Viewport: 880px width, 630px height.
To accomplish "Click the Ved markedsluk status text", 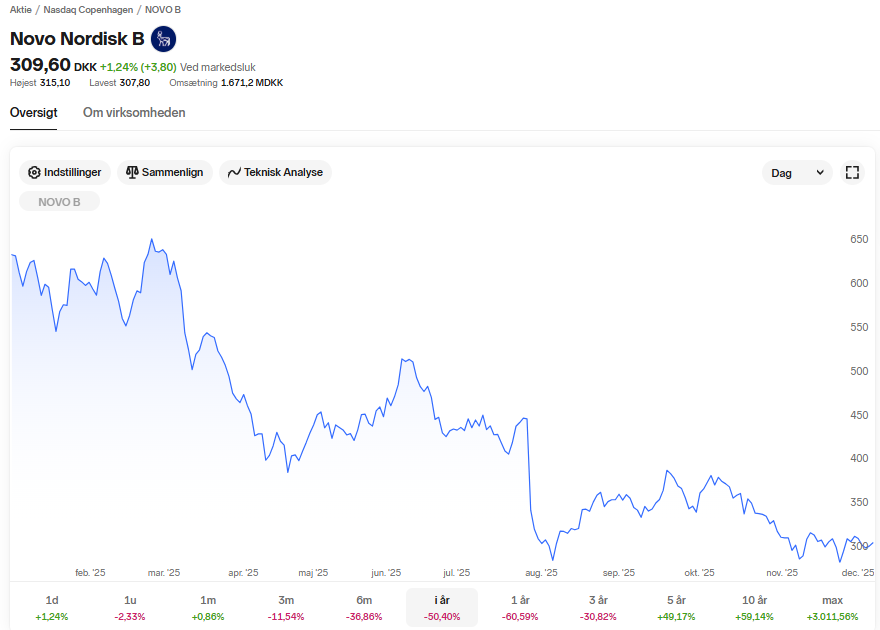I will pyautogui.click(x=218, y=67).
